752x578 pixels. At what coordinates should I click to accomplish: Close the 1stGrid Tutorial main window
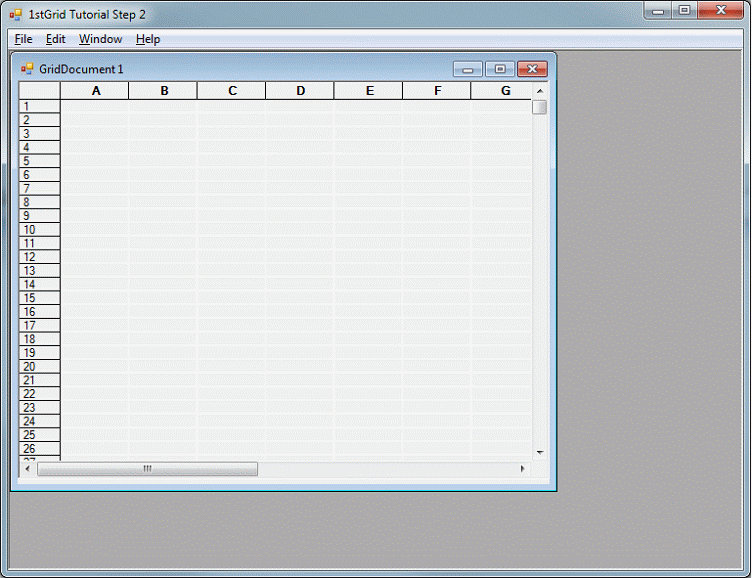[721, 11]
